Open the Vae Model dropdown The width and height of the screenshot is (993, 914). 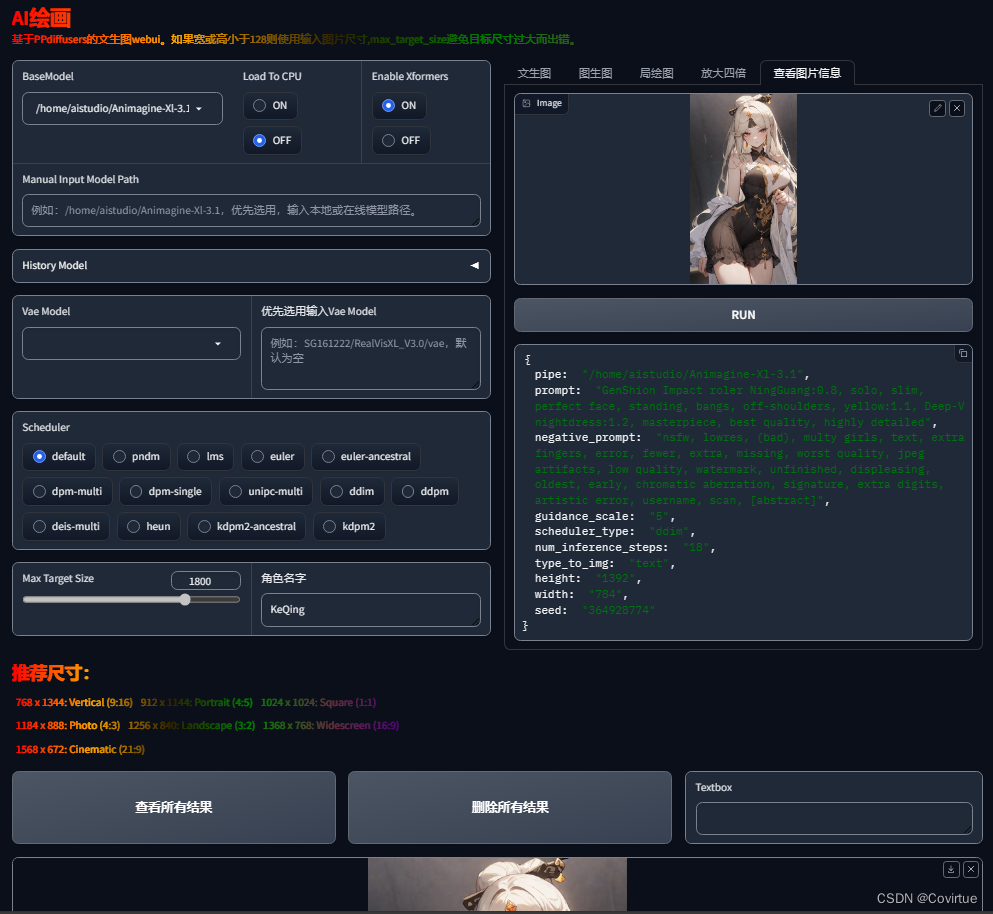pyautogui.click(x=131, y=344)
